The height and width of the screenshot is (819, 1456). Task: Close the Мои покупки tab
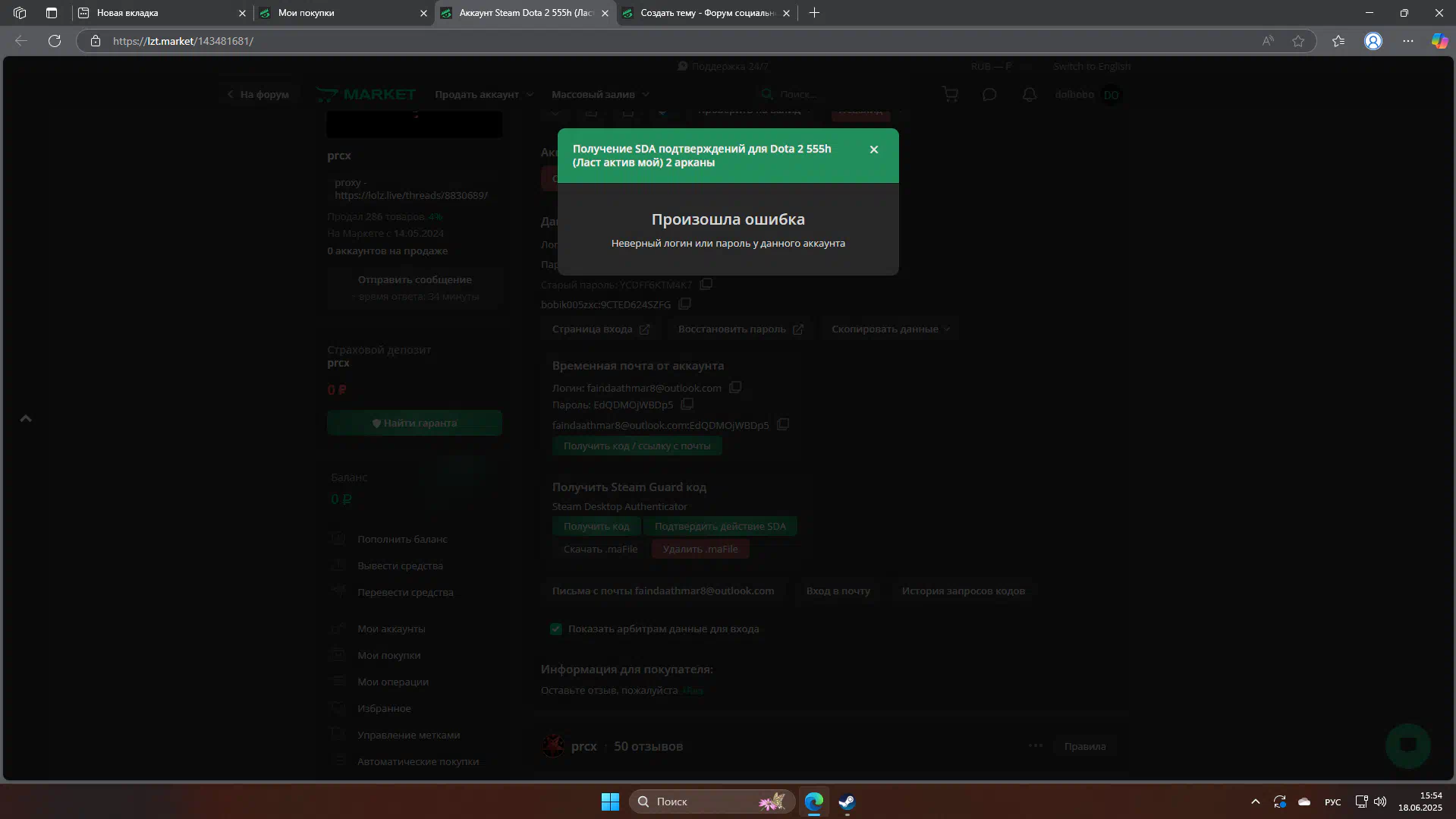pos(423,13)
